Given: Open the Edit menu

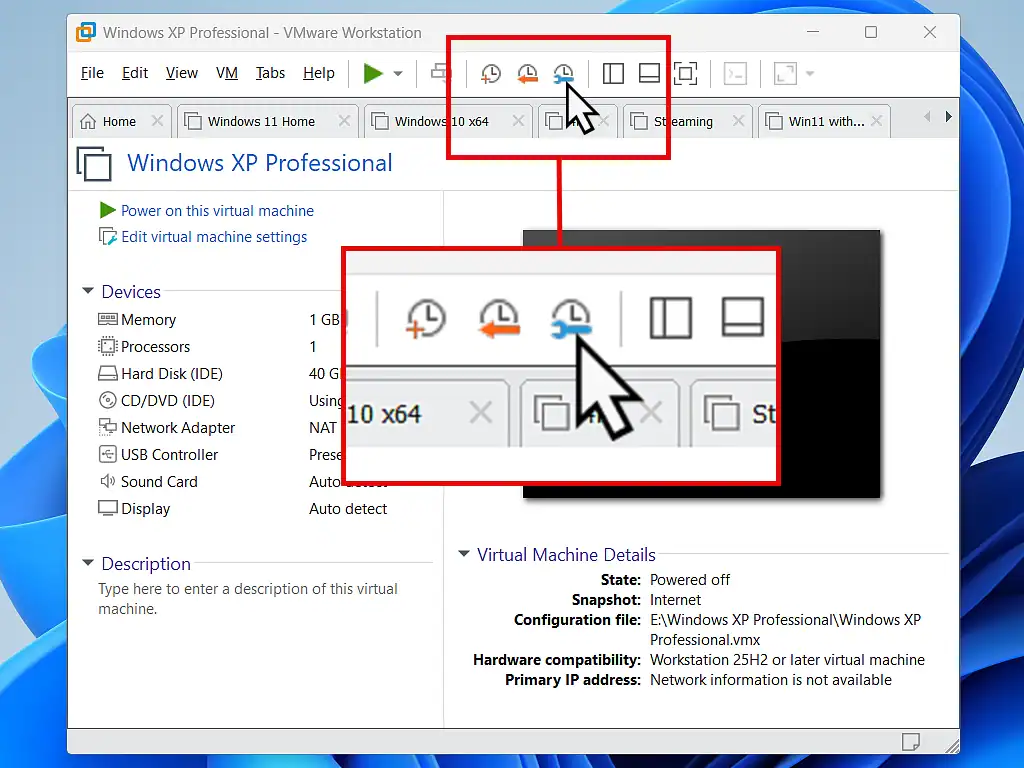Looking at the screenshot, I should click(135, 73).
